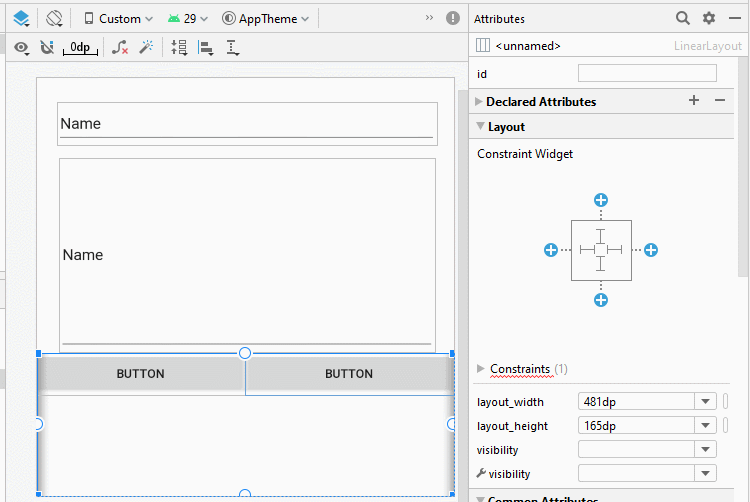Open the warnings and errors indicator
The image size is (750, 502).
(452, 18)
